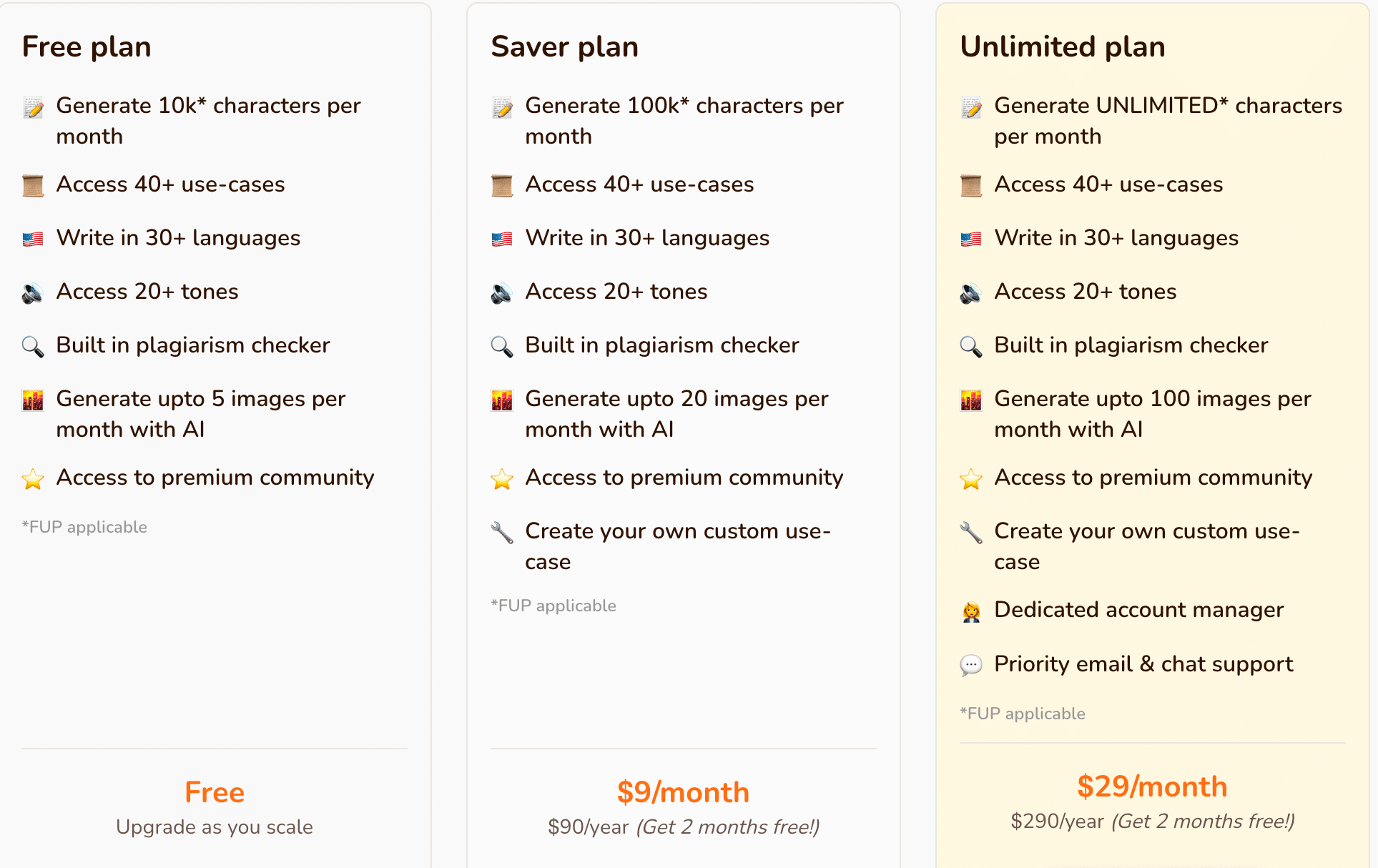Click the chat bubble support icon

970,665
